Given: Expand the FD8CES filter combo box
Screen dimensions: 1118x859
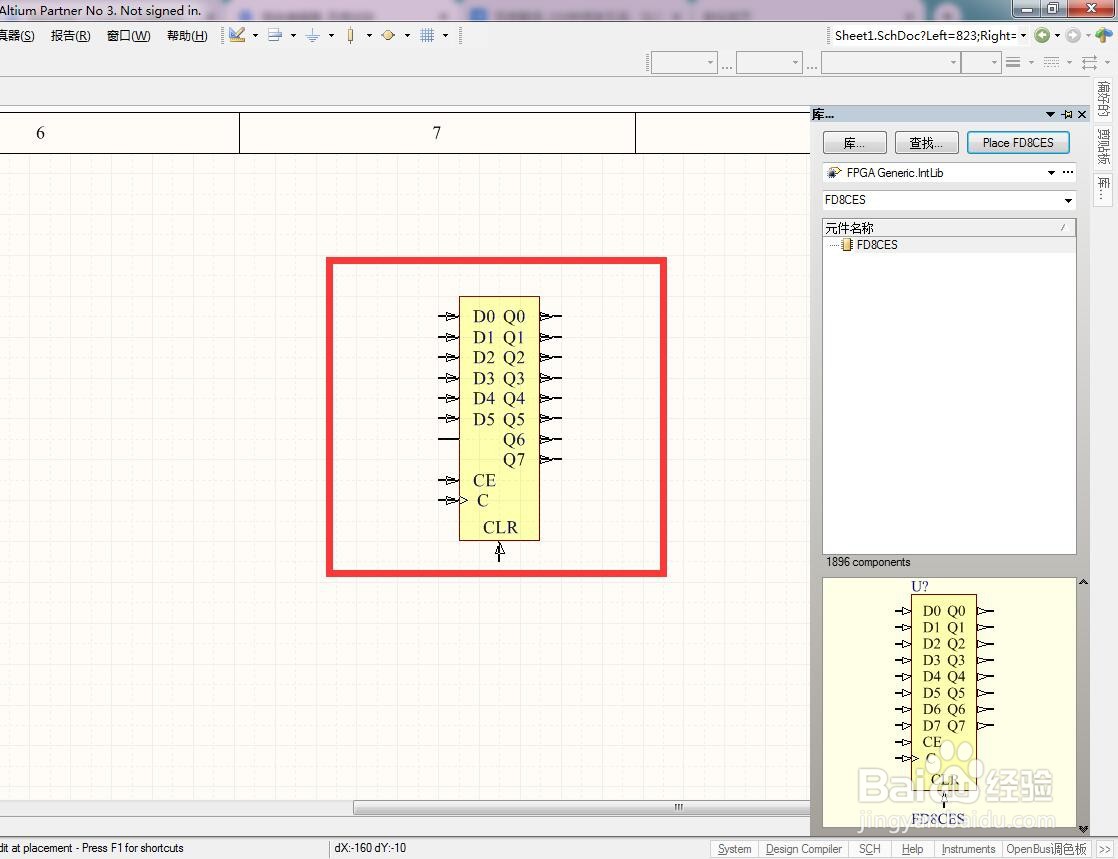Looking at the screenshot, I should (1068, 200).
